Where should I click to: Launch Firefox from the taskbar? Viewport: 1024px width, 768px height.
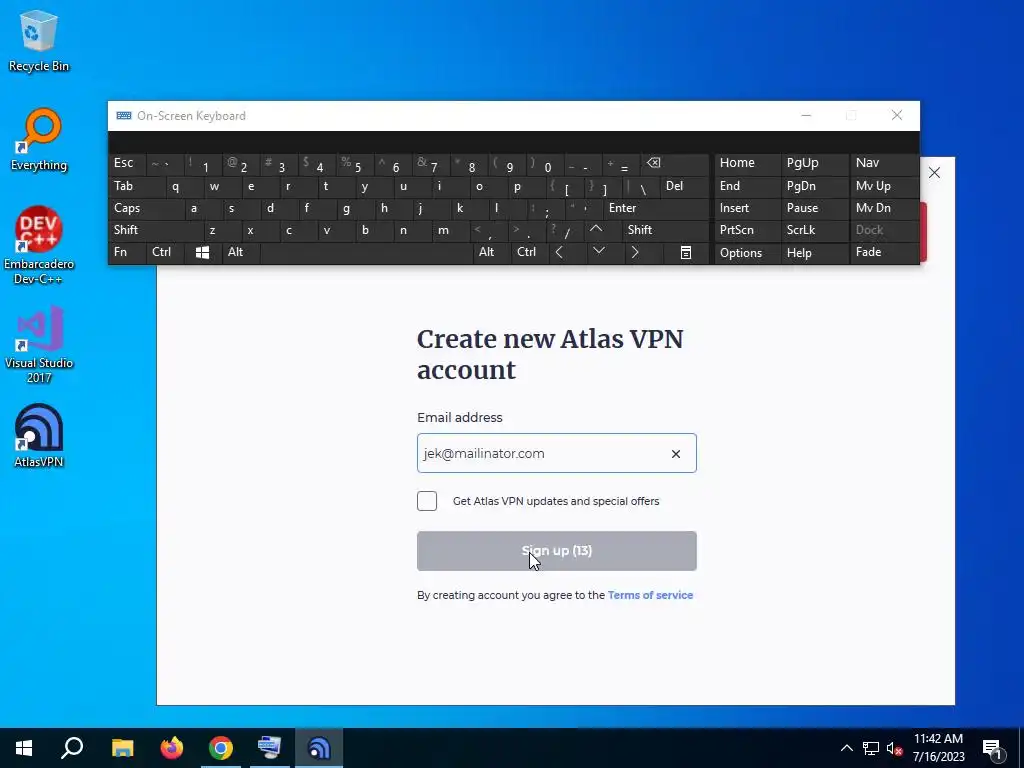(x=172, y=748)
